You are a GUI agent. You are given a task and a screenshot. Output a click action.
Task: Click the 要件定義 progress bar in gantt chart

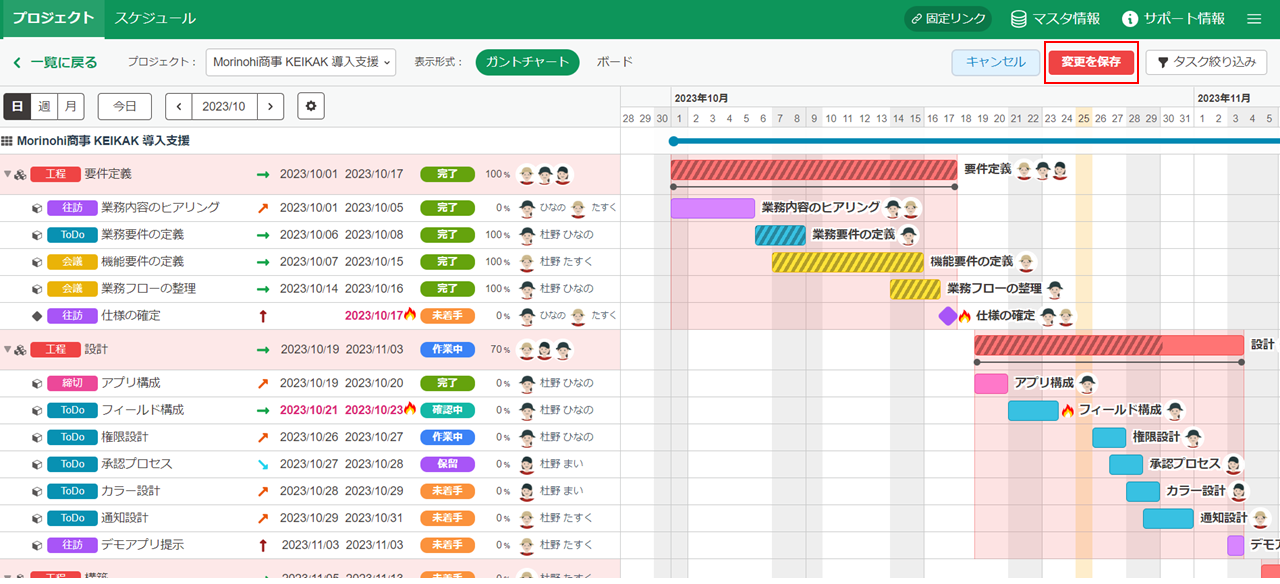coord(814,170)
